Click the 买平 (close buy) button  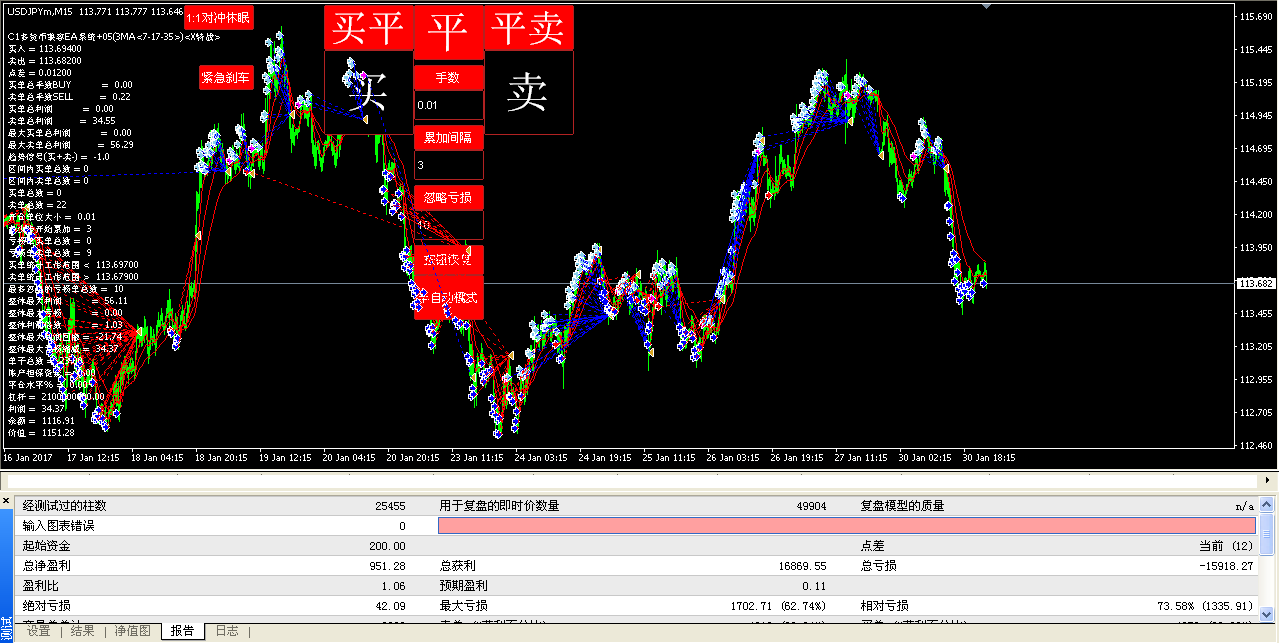368,29
